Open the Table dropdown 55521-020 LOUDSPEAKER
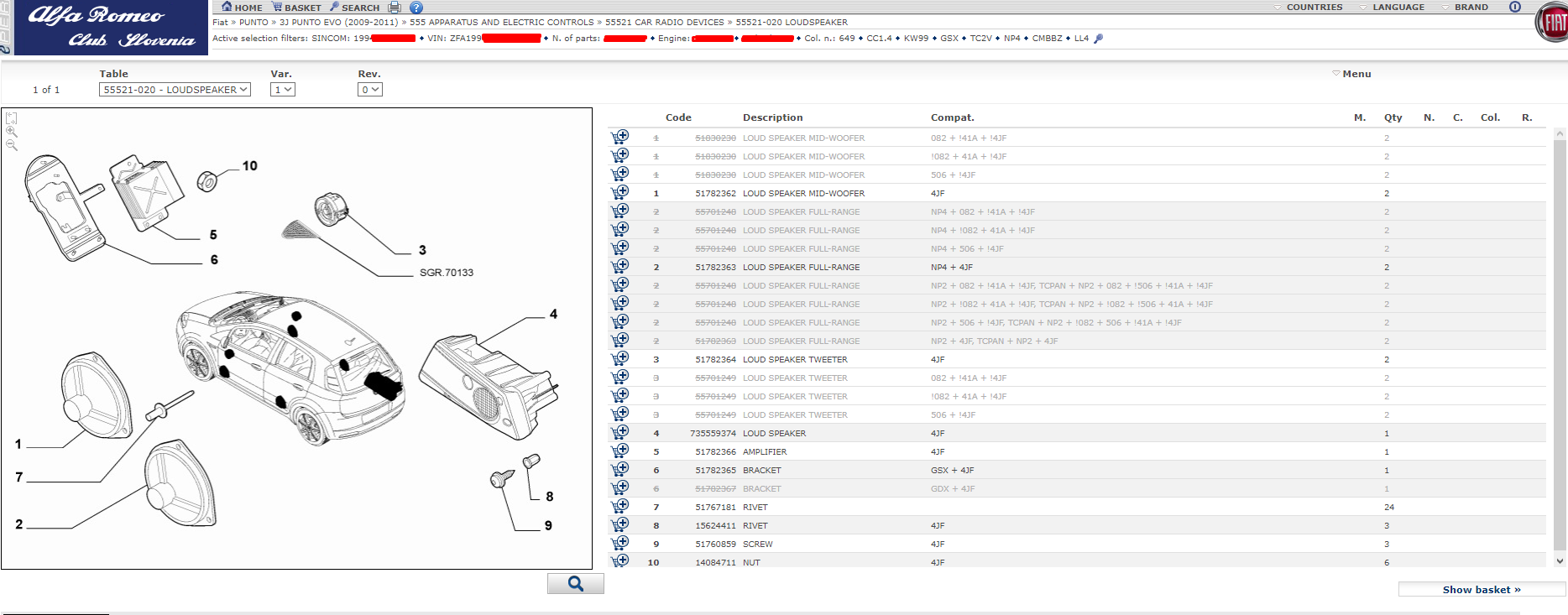The image size is (1568, 615). [175, 90]
